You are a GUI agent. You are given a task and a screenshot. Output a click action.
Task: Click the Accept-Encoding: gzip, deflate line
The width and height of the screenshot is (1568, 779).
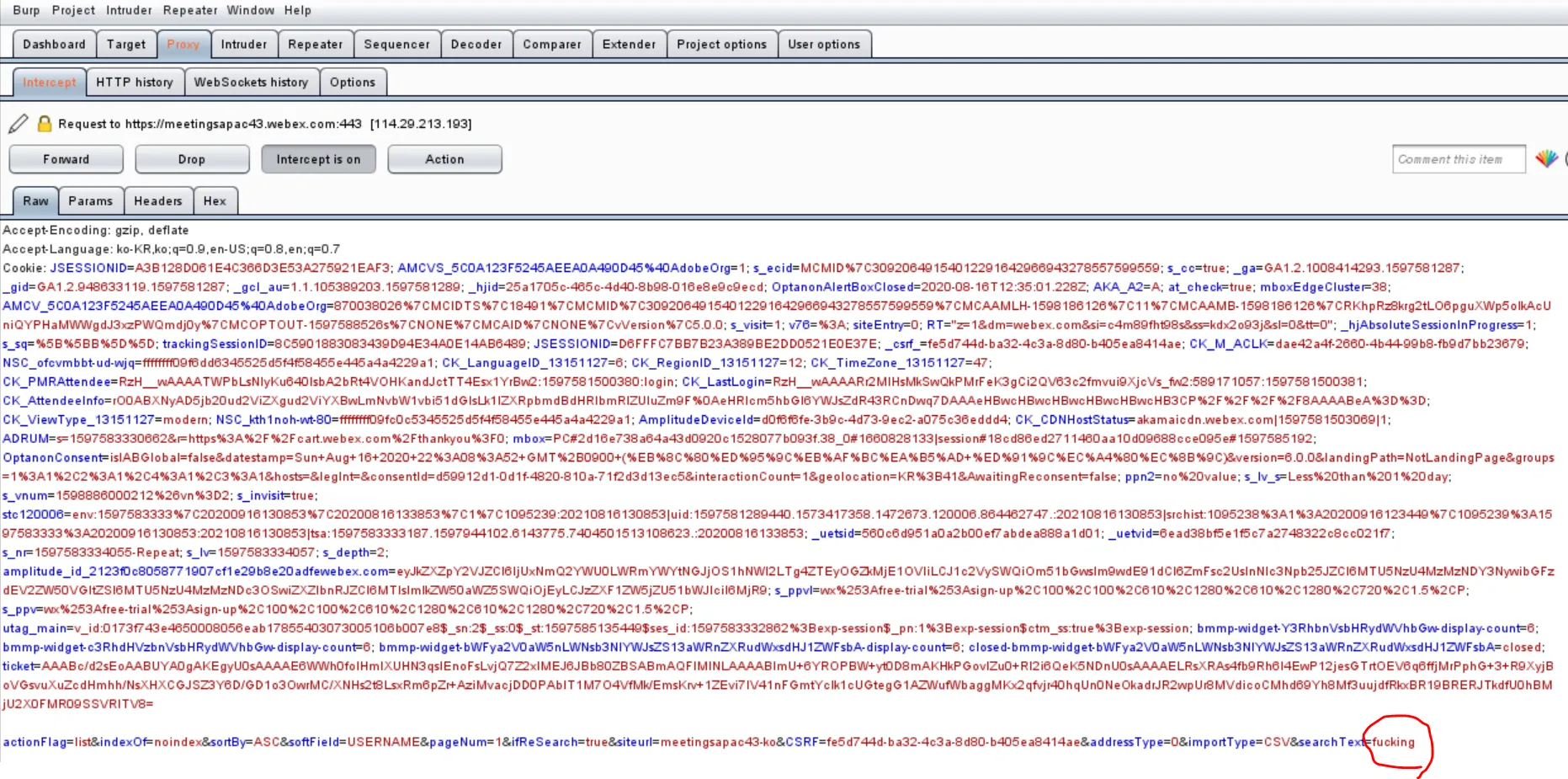[95, 230]
